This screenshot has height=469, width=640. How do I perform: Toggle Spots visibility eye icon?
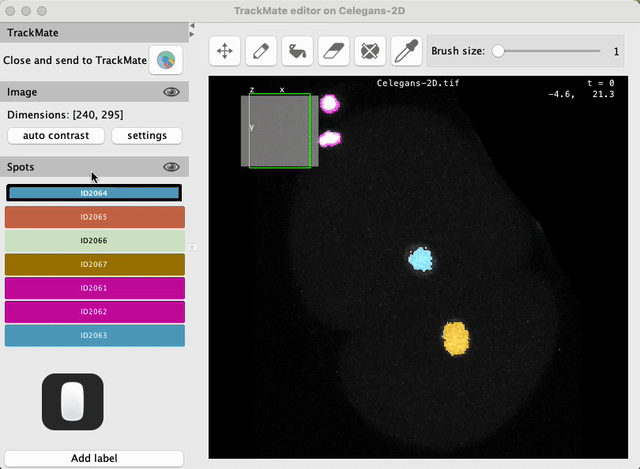pos(171,167)
